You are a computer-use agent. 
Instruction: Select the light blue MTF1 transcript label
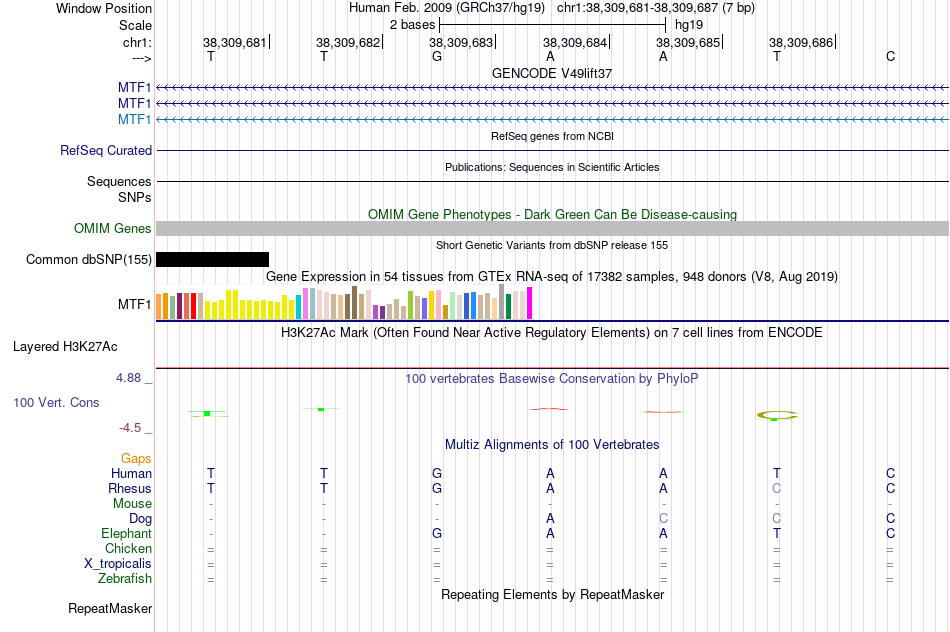[135, 119]
